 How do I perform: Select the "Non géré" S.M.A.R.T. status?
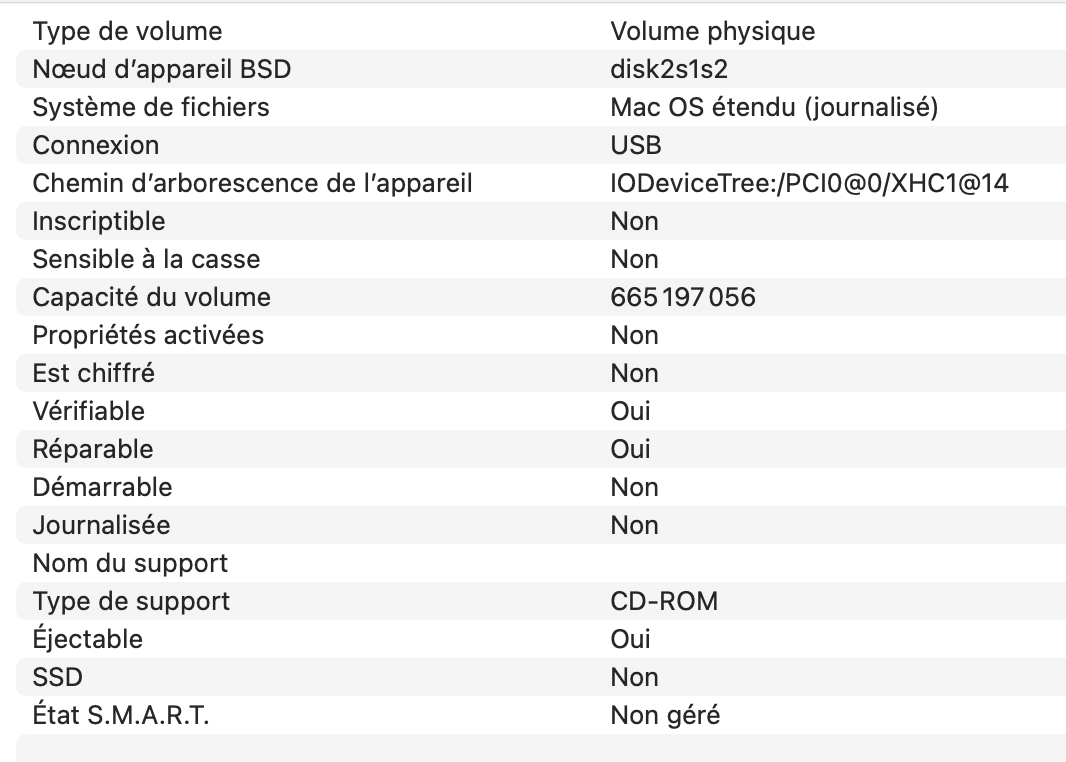click(x=665, y=715)
